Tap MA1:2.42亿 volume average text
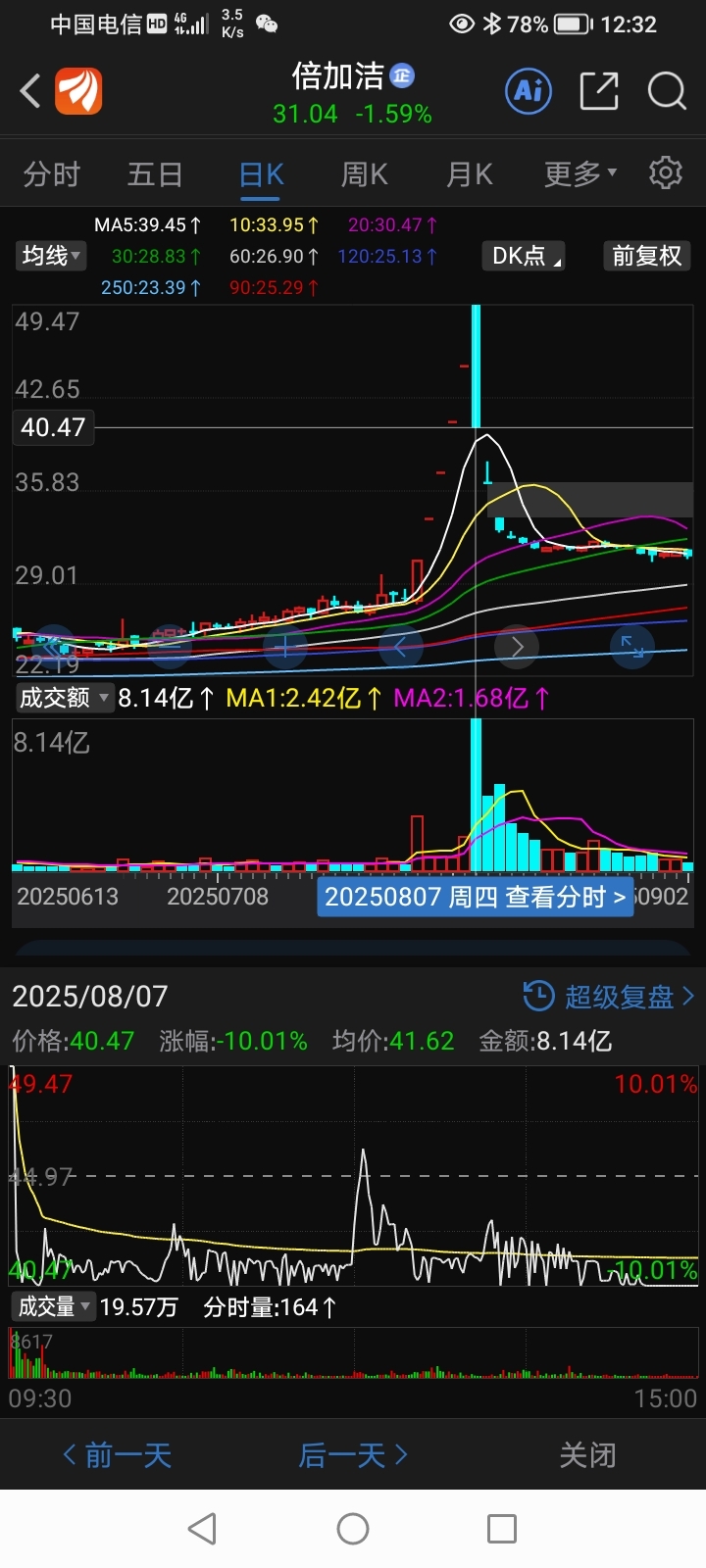Viewport: 706px width, 1568px height. point(304,698)
